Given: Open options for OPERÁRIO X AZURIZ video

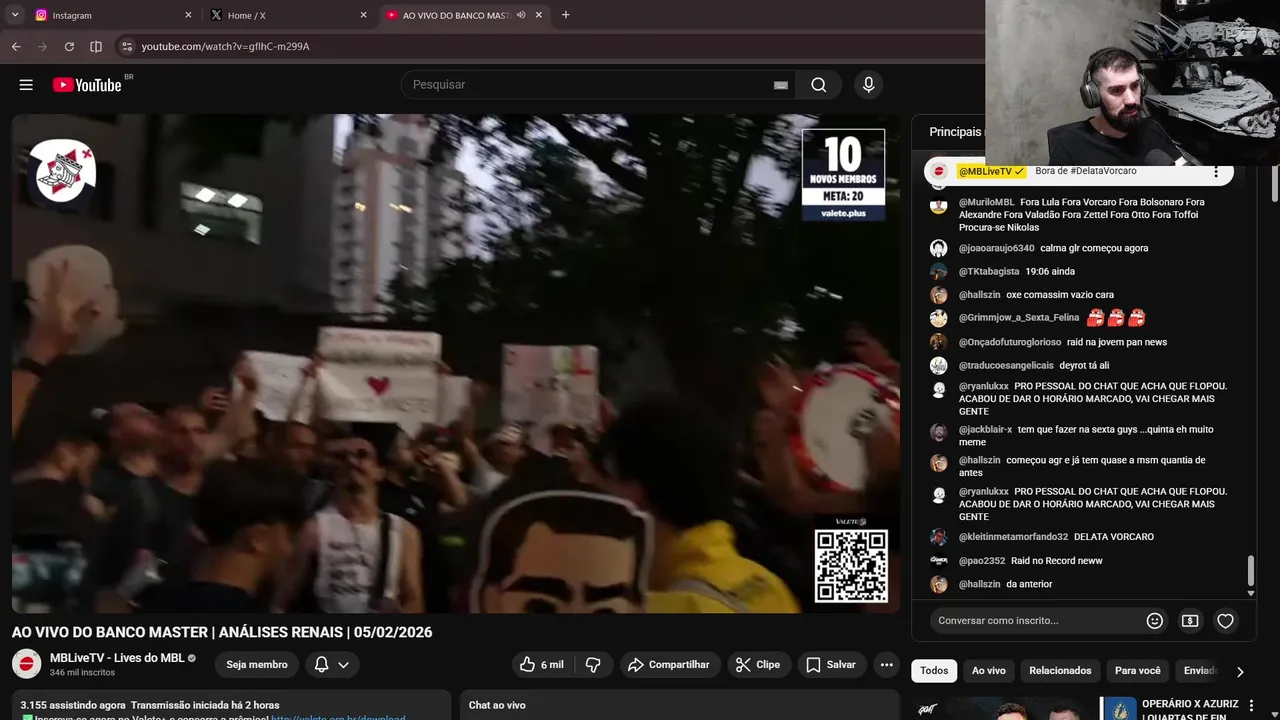Looking at the screenshot, I should (1251, 706).
